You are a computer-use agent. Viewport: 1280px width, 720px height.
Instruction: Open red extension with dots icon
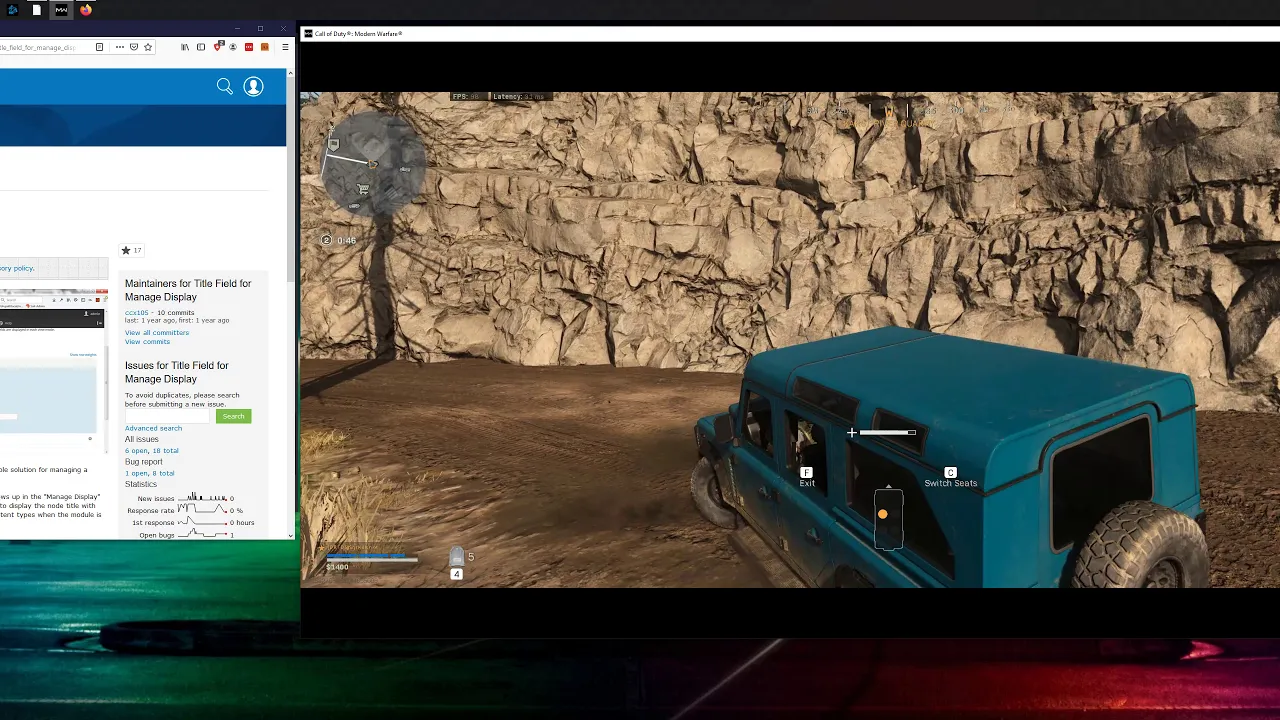[249, 47]
